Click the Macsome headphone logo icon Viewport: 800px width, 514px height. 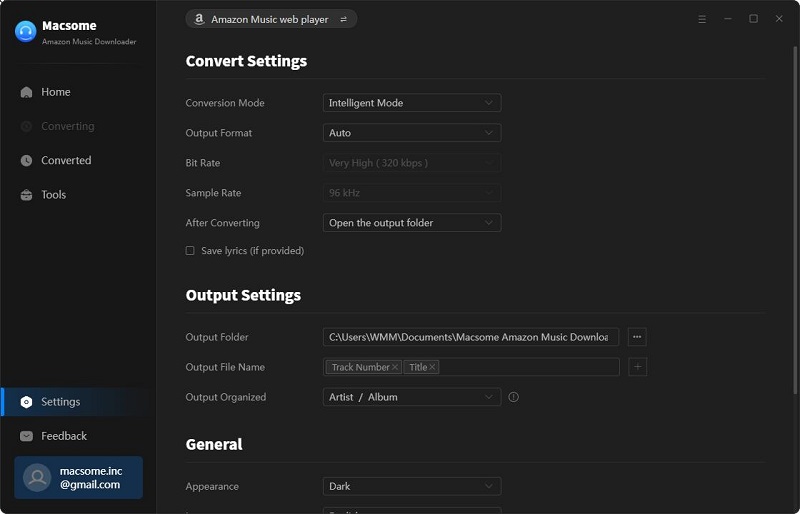tap(26, 31)
